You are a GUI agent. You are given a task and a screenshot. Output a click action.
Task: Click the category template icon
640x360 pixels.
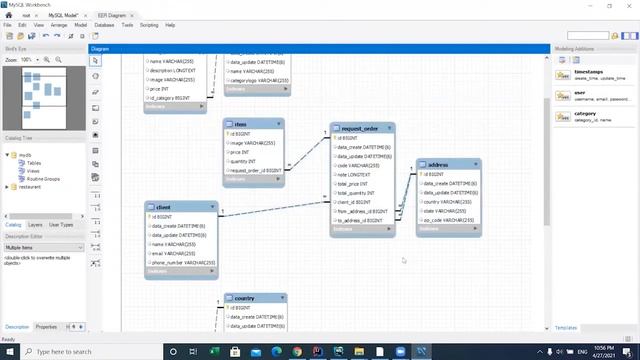coord(563,117)
